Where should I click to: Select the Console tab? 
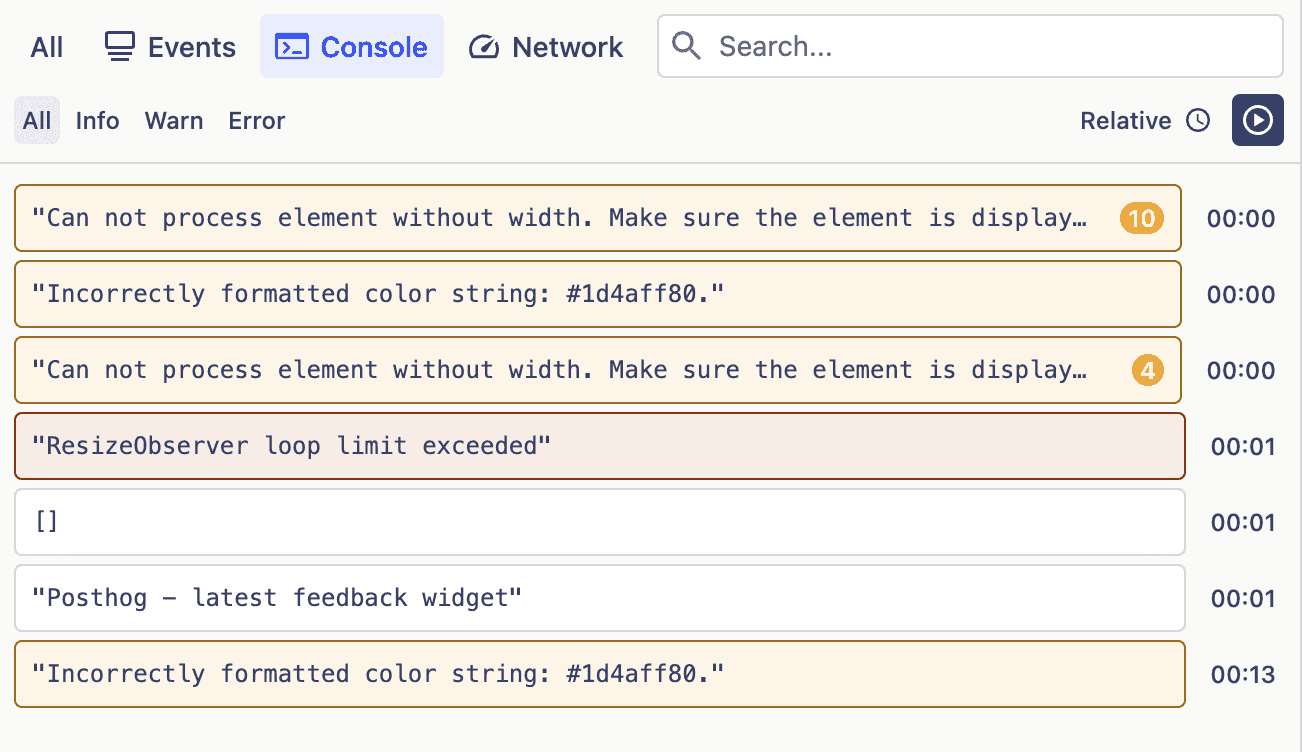coord(352,47)
